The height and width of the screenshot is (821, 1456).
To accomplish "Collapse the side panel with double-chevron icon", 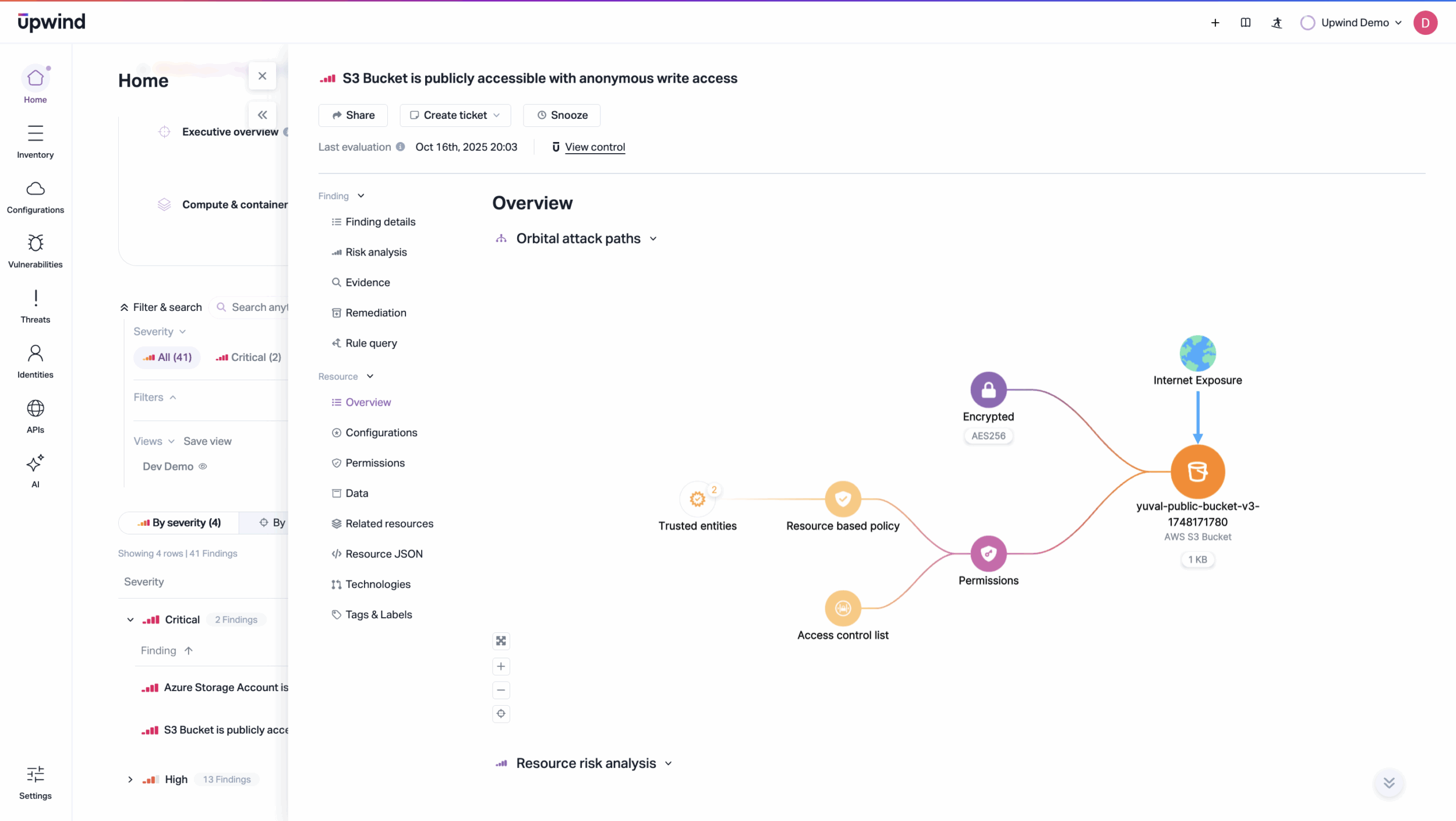I will 263,115.
